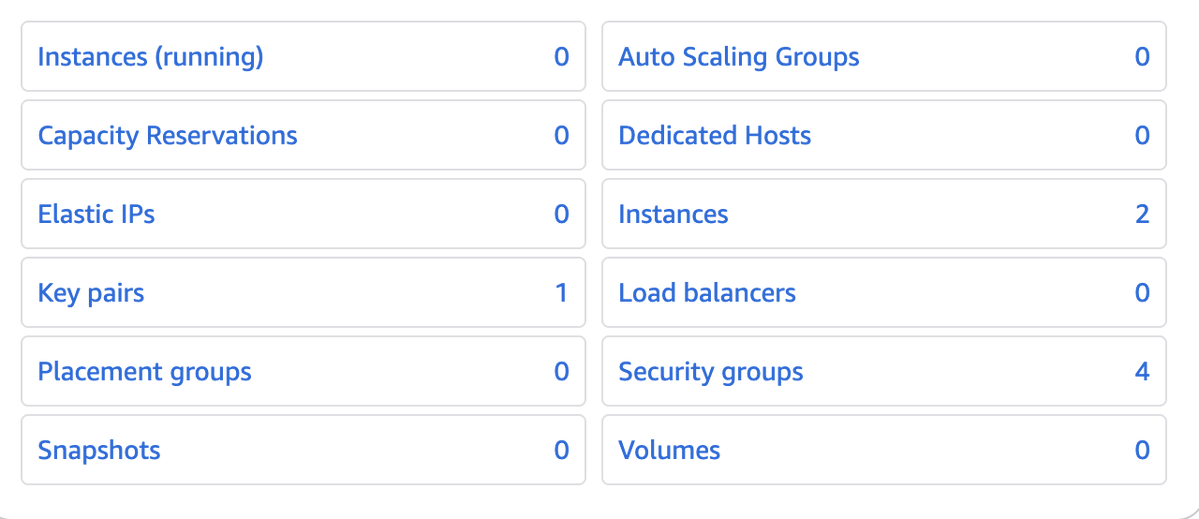This screenshot has height=519, width=1199.
Task: Click the count 0 beside Capacity Reservations
Action: click(561, 136)
